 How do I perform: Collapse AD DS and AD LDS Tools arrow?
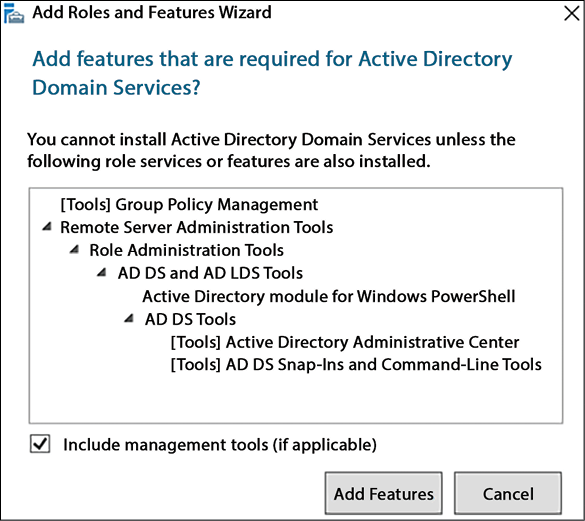(102, 272)
